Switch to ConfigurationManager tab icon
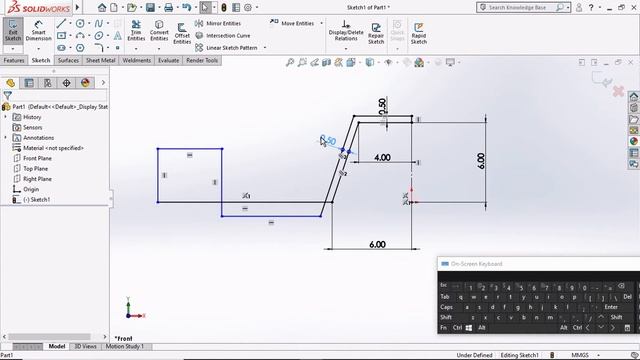Image resolution: width=640 pixels, height=360 pixels. tap(48, 83)
